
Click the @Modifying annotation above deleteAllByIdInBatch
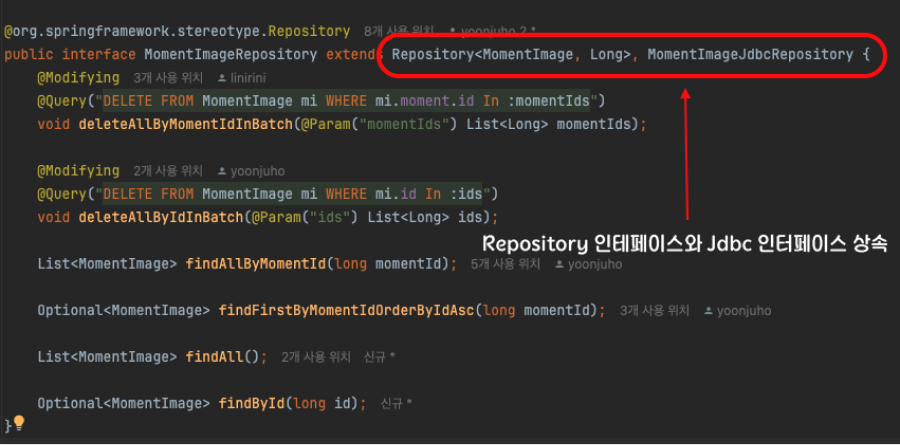pos(79,171)
